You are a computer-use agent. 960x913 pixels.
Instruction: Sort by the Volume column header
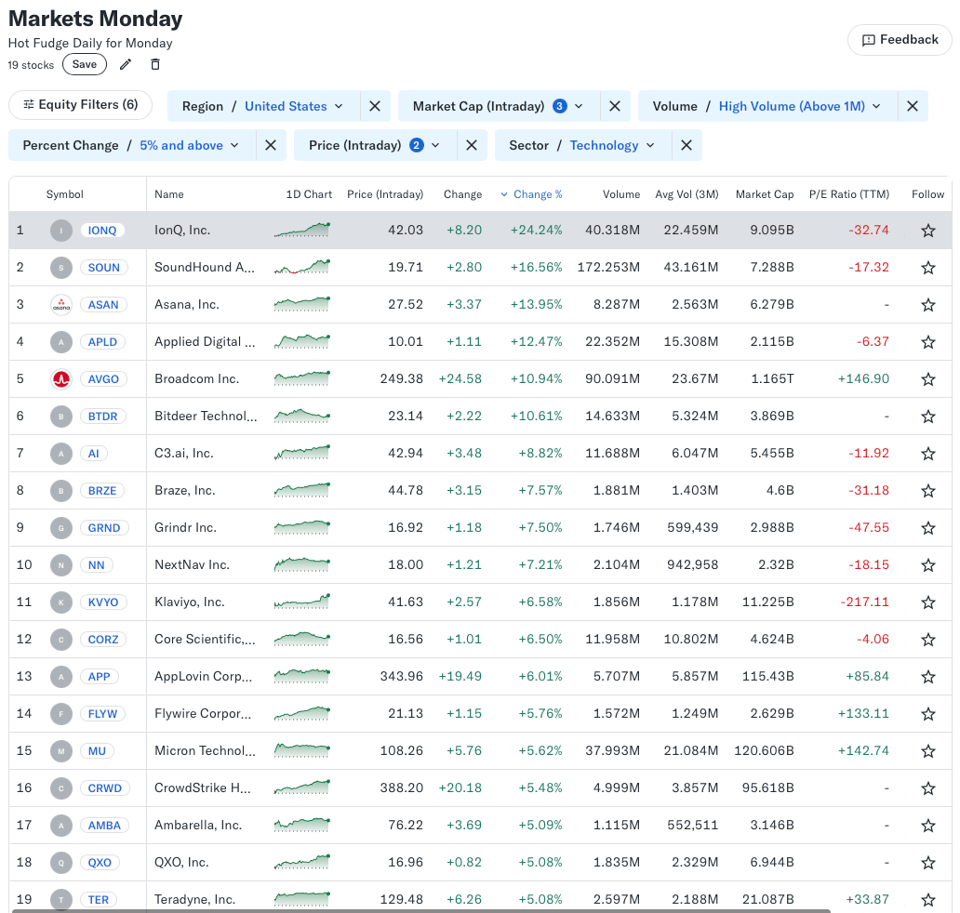pos(621,194)
